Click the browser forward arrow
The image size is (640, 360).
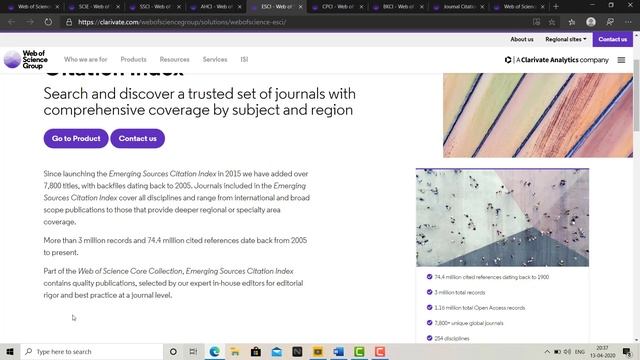30,22
